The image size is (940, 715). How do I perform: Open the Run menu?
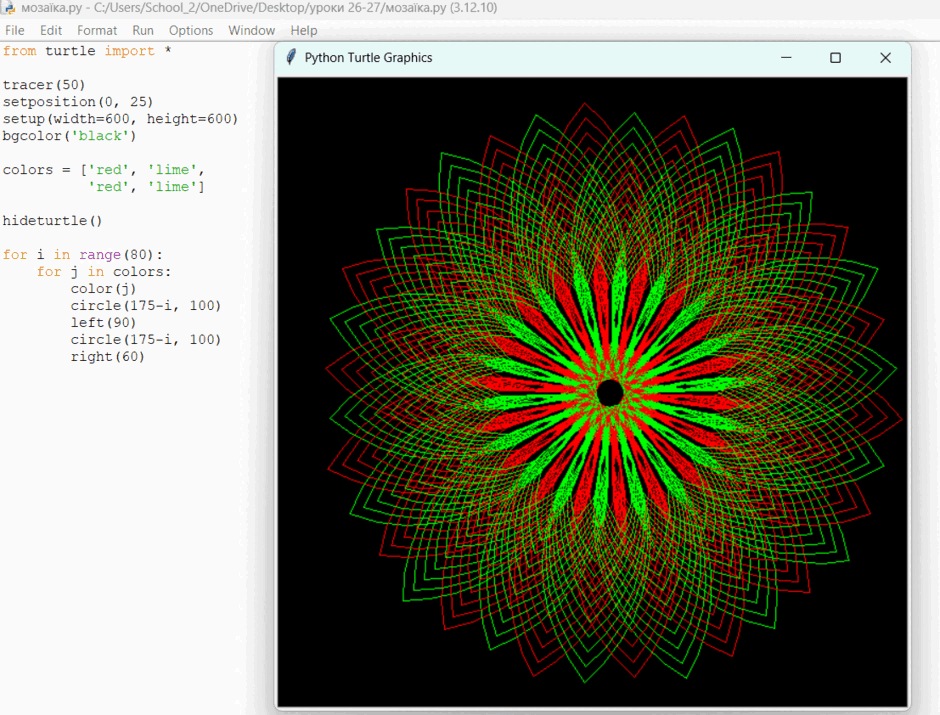coord(143,31)
